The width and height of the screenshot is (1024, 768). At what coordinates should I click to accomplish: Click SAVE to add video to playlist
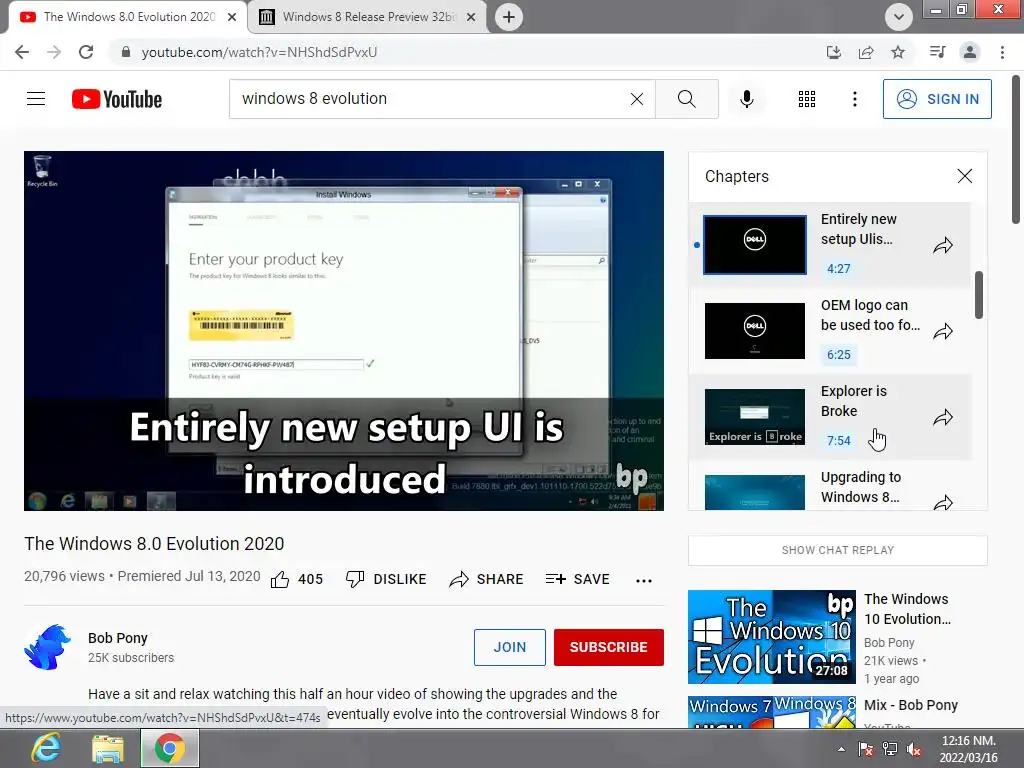point(577,579)
